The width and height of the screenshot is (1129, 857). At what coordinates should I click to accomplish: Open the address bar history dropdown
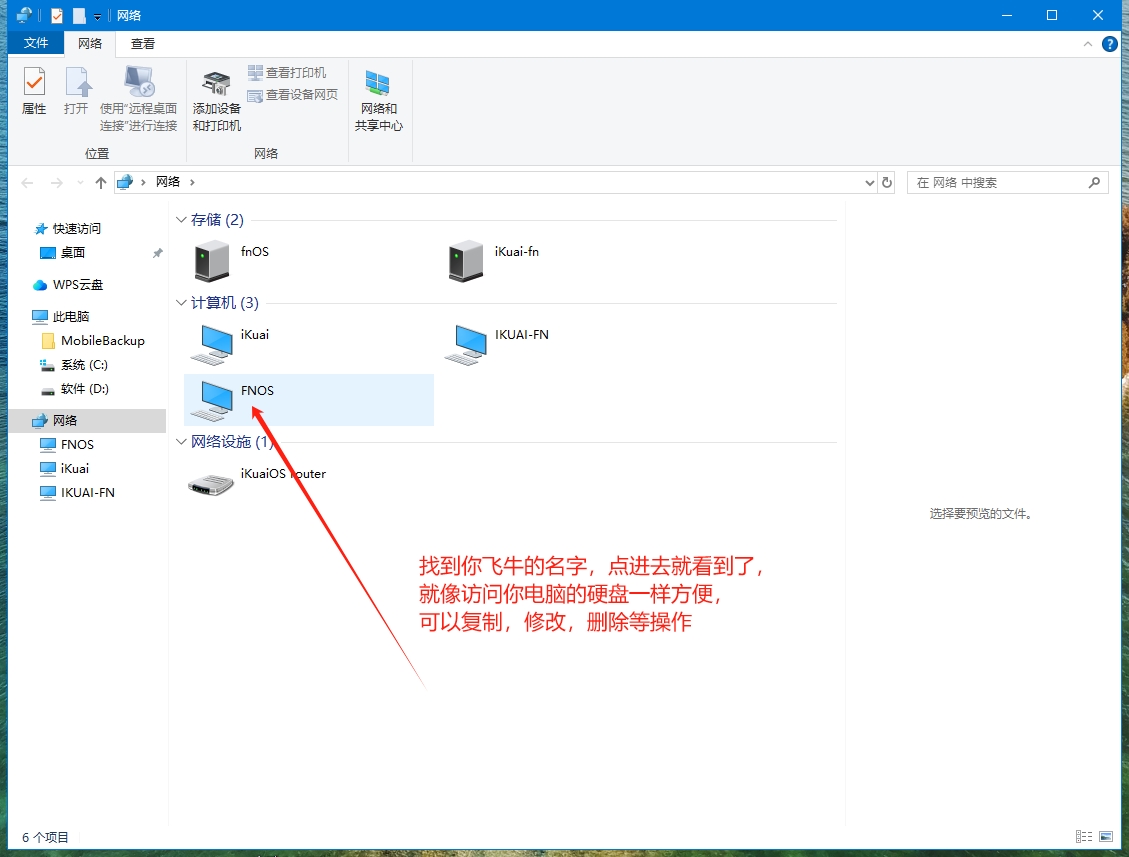pos(869,183)
